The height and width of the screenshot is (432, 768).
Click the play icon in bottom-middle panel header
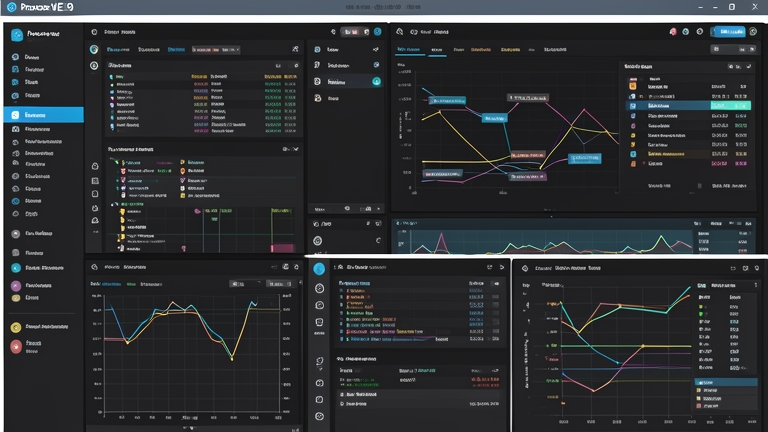pyautogui.click(x=502, y=267)
